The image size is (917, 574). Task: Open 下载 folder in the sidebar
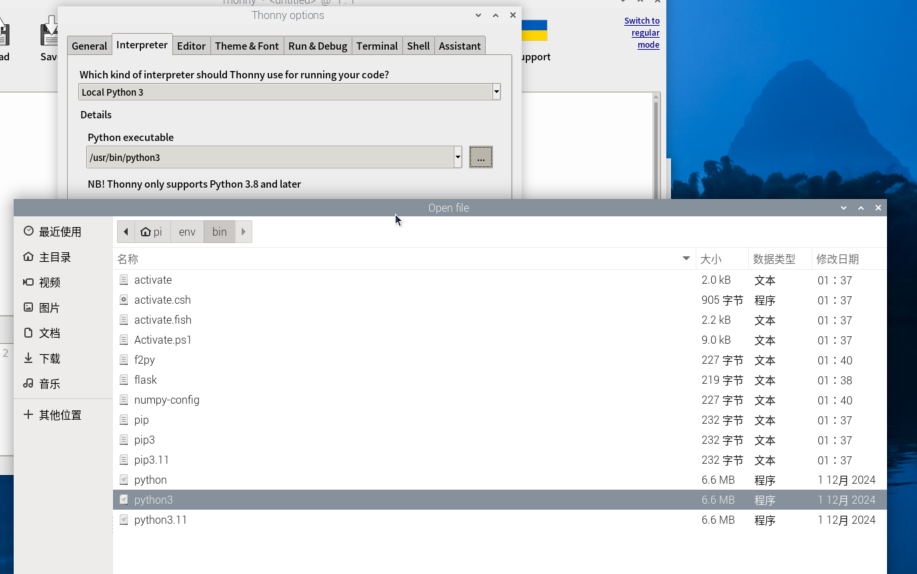[x=63, y=358]
